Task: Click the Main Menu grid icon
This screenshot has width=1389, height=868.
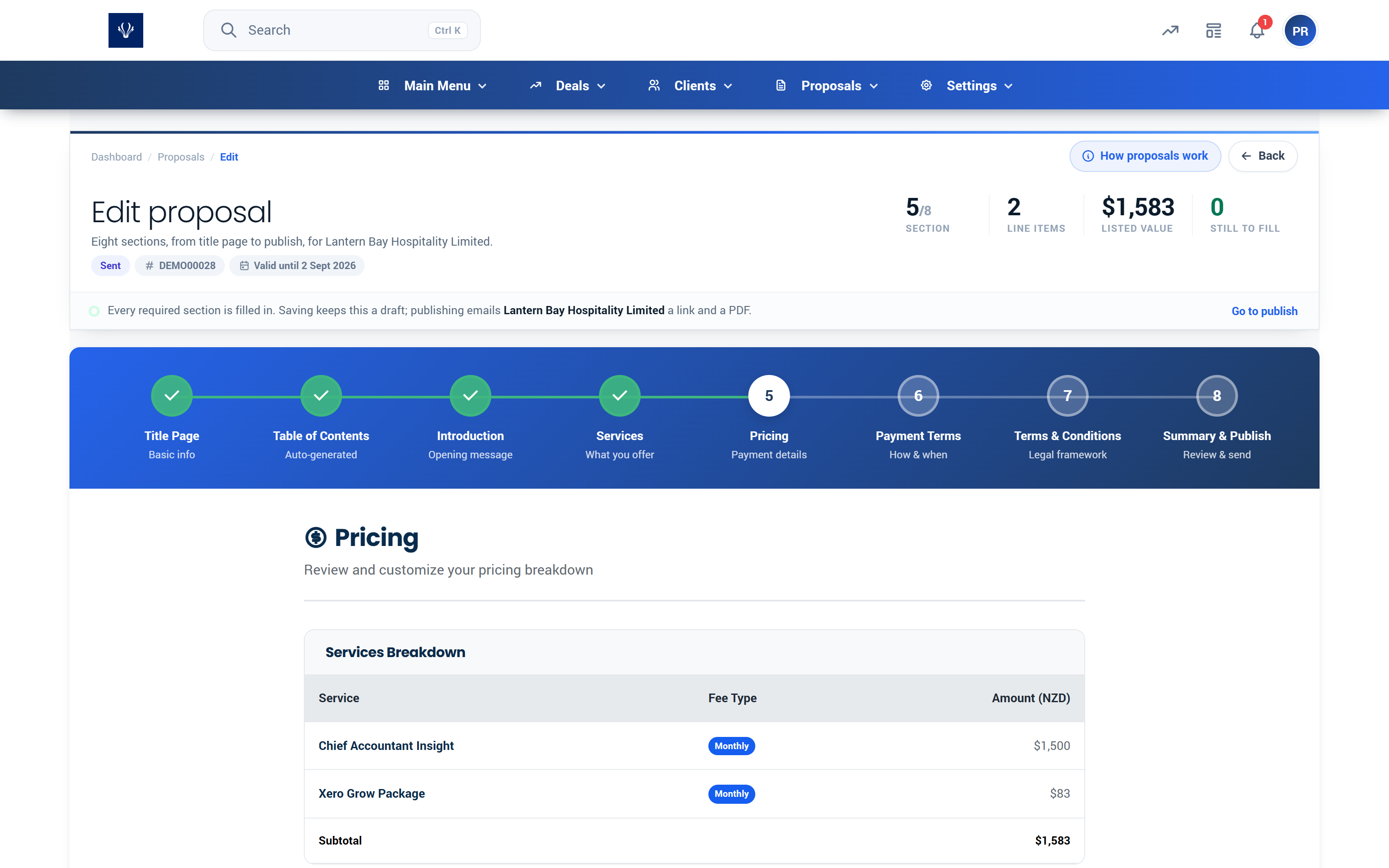Action: point(384,85)
